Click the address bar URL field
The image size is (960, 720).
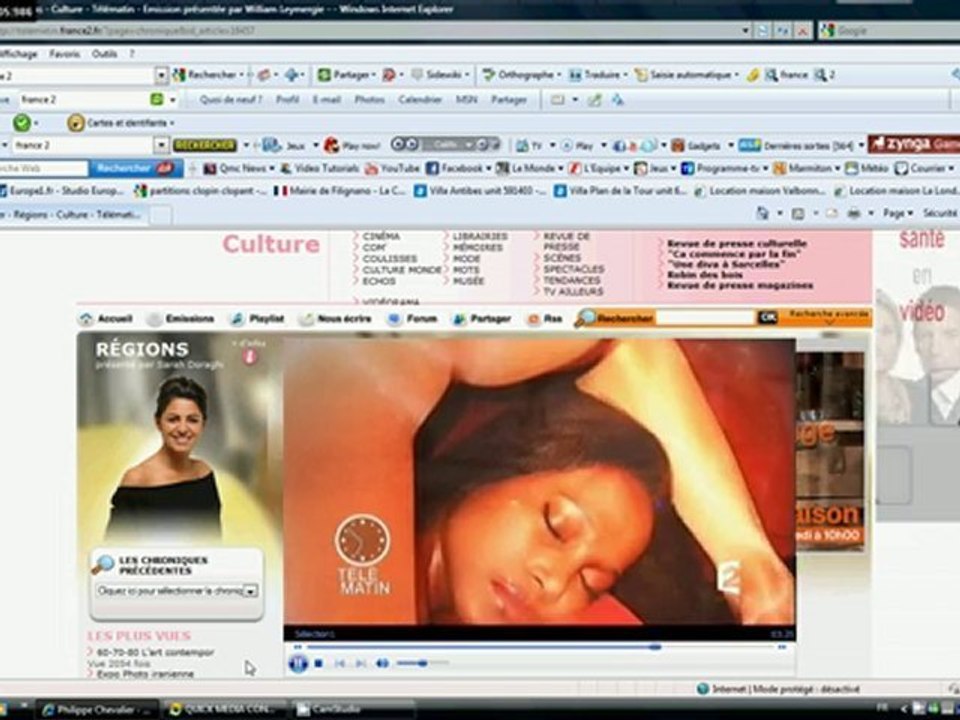367,30
